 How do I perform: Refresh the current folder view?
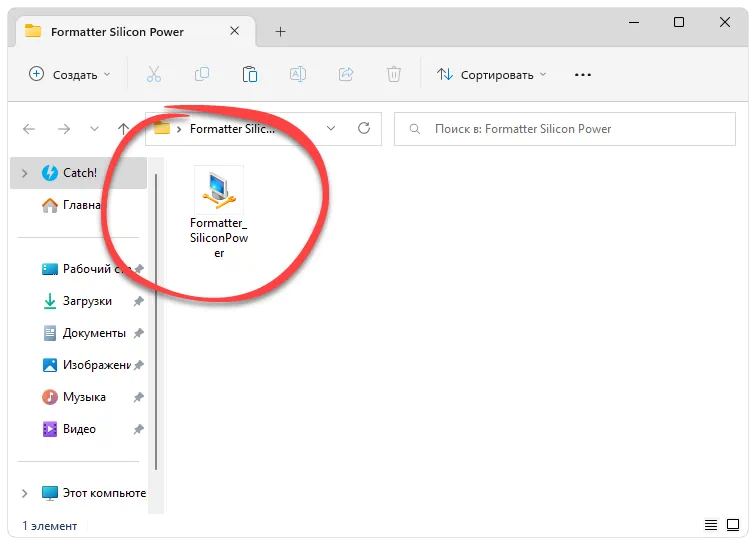click(x=364, y=128)
